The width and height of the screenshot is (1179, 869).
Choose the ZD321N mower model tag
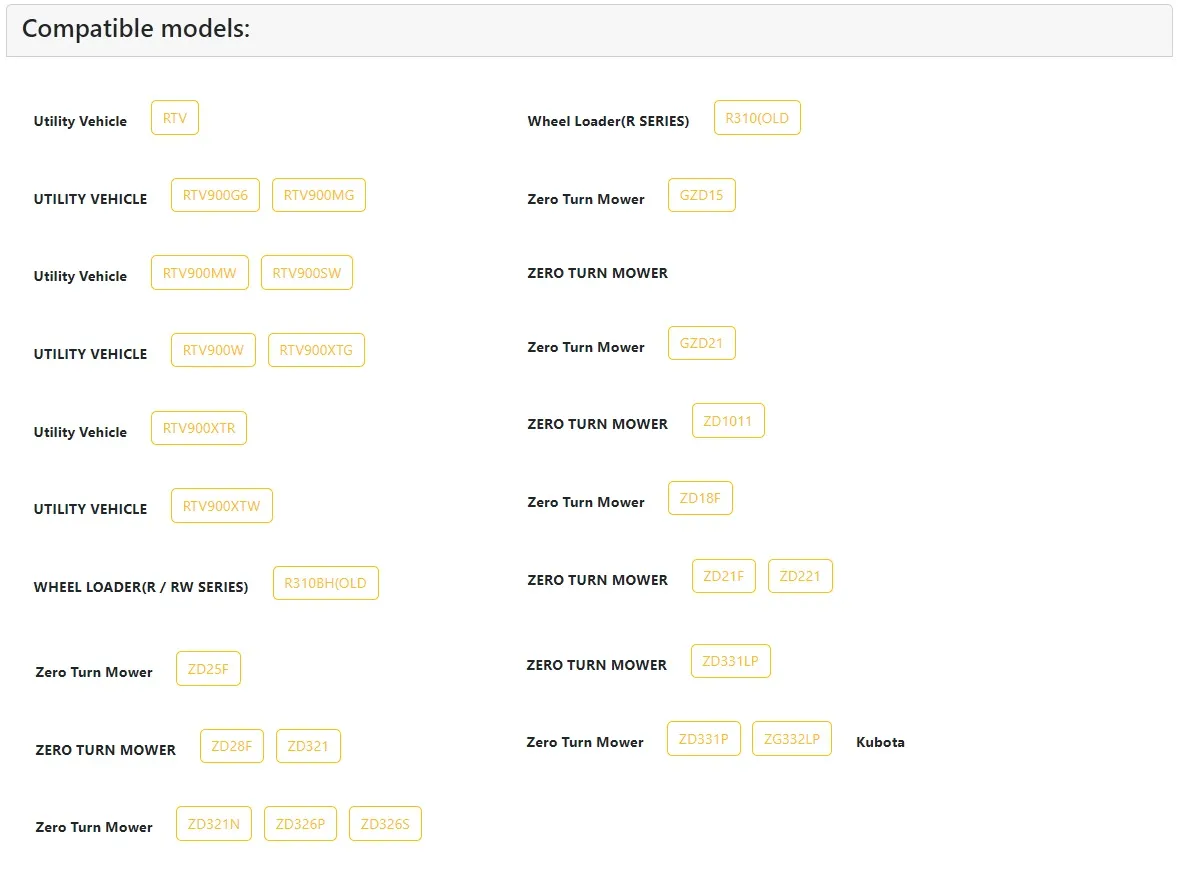tap(214, 824)
